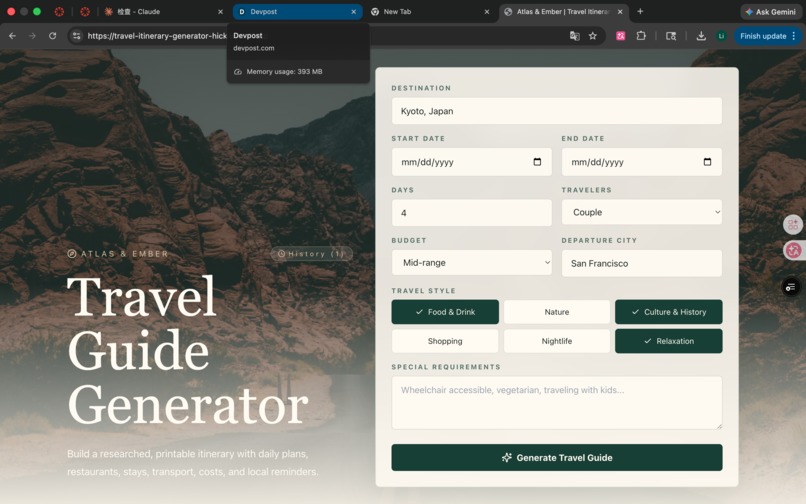The image size is (806, 504).
Task: Focus the End Date field
Action: point(642,162)
